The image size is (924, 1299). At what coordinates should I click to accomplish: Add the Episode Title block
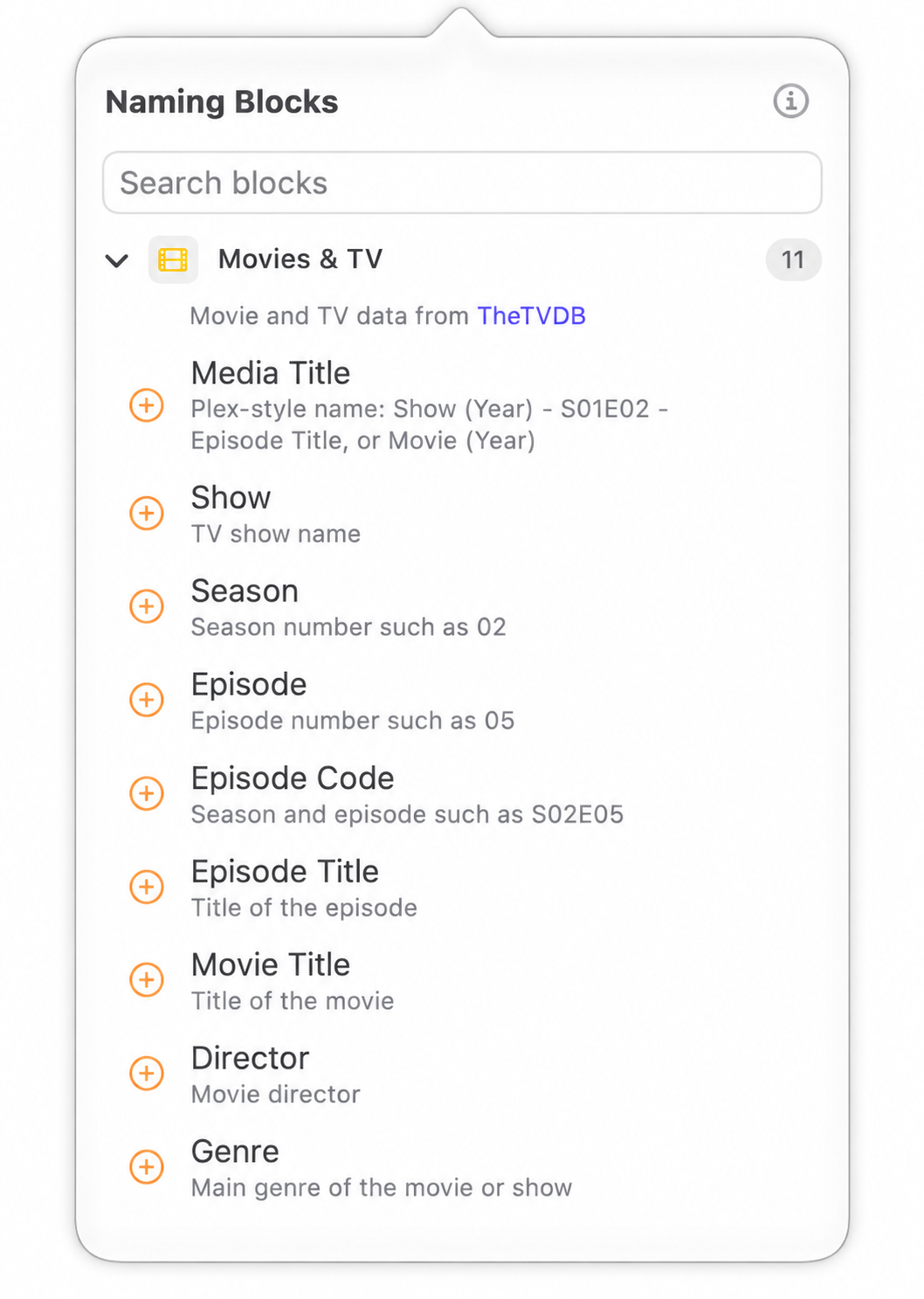tap(147, 887)
